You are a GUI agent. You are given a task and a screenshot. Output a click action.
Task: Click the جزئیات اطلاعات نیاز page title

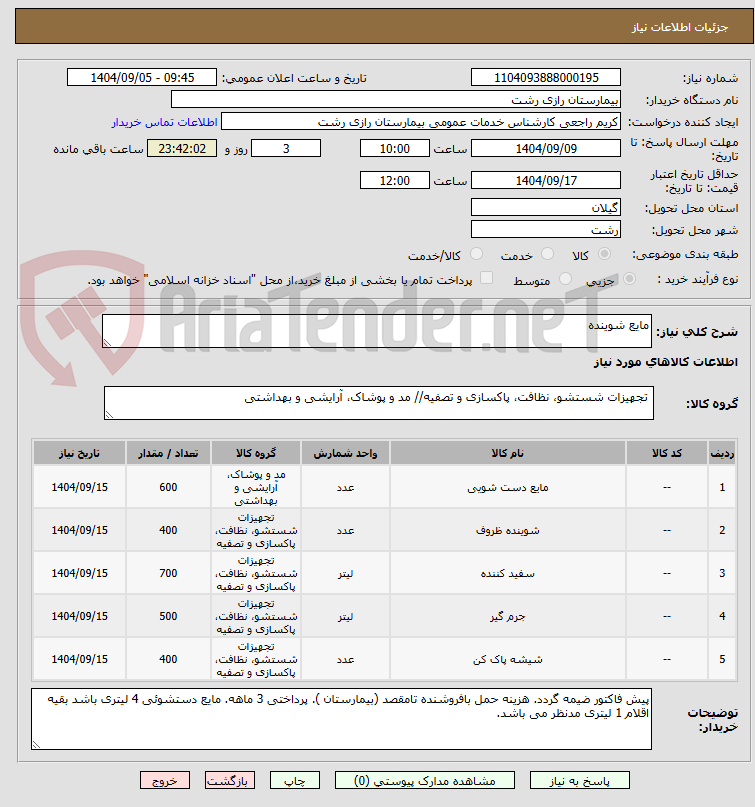(x=680, y=27)
